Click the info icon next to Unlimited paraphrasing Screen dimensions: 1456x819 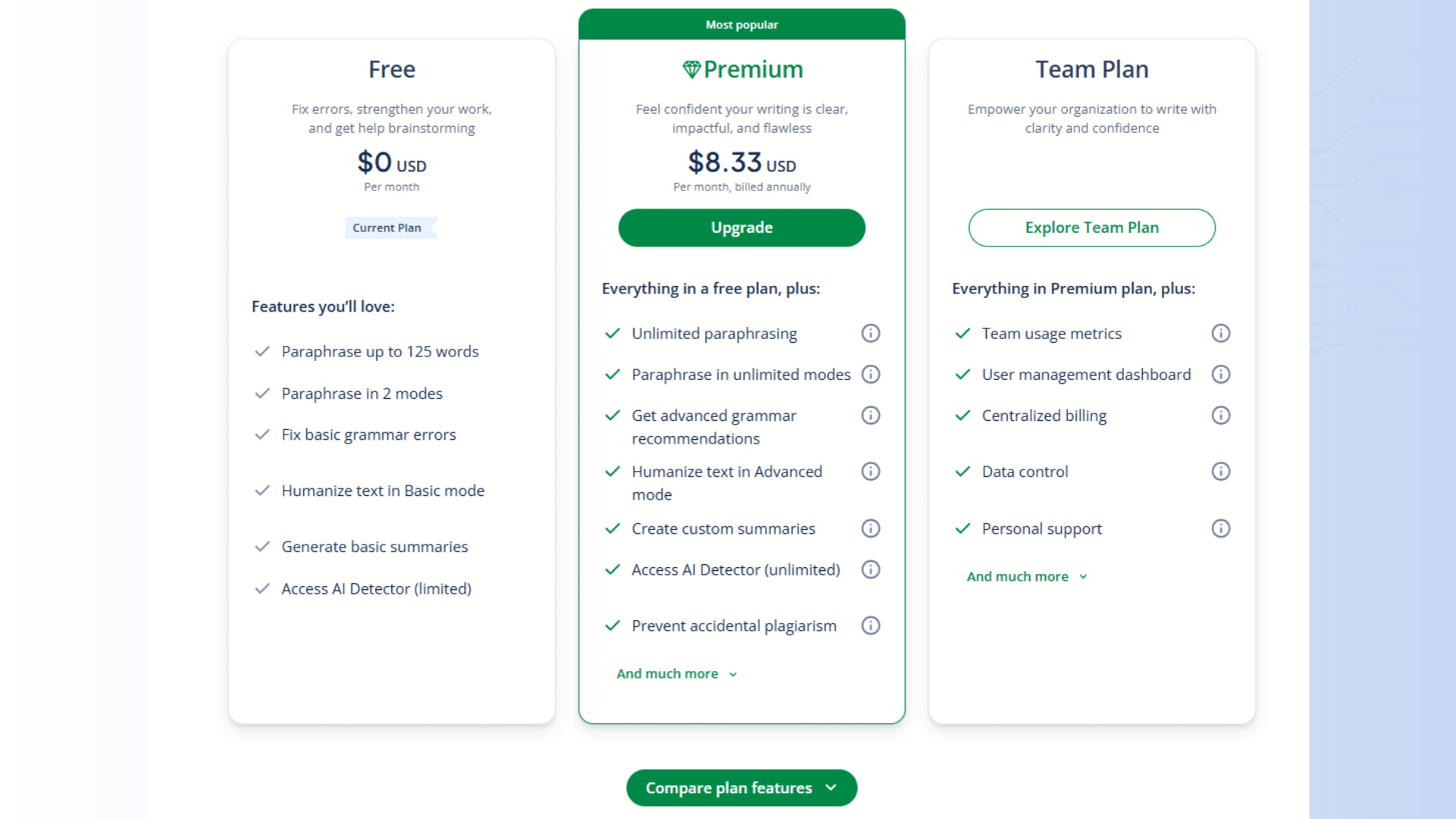870,333
